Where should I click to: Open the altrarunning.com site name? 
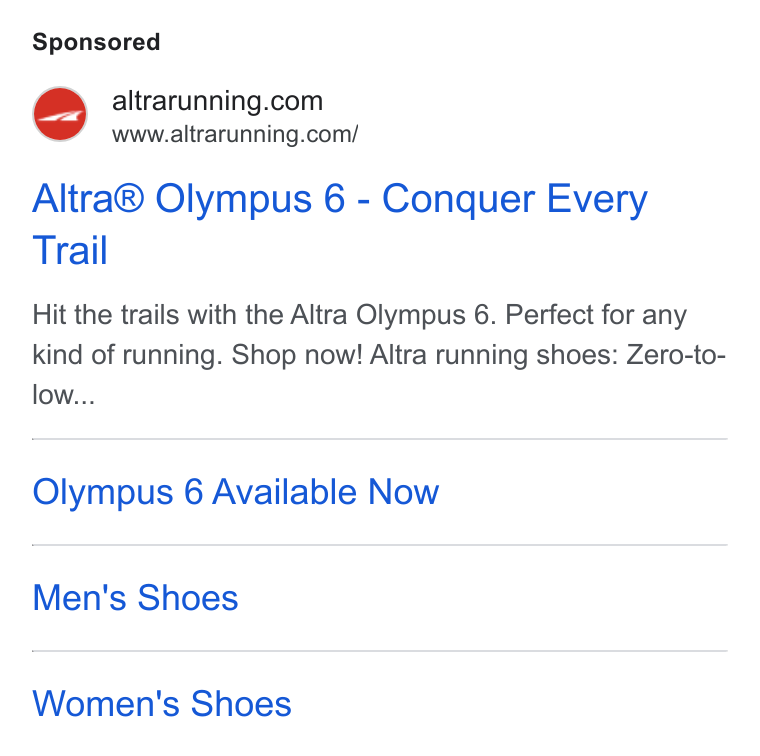pyautogui.click(x=217, y=101)
